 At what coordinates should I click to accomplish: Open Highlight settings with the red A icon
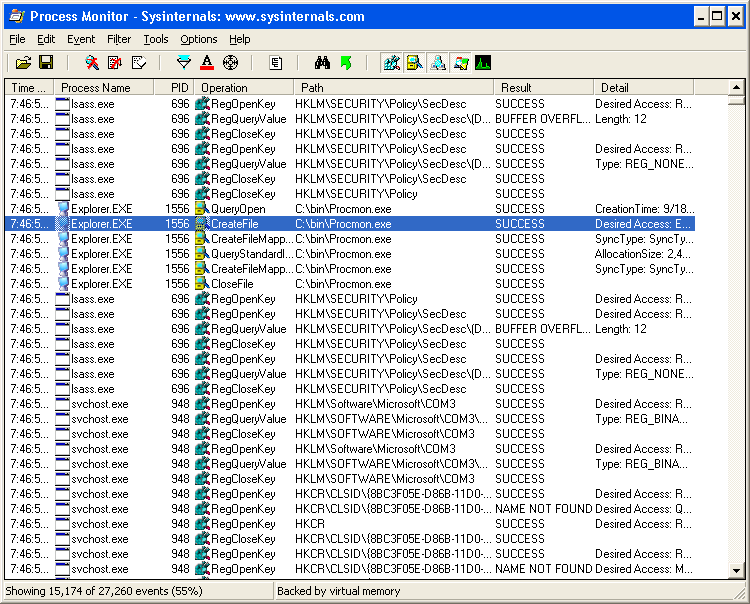coord(207,63)
